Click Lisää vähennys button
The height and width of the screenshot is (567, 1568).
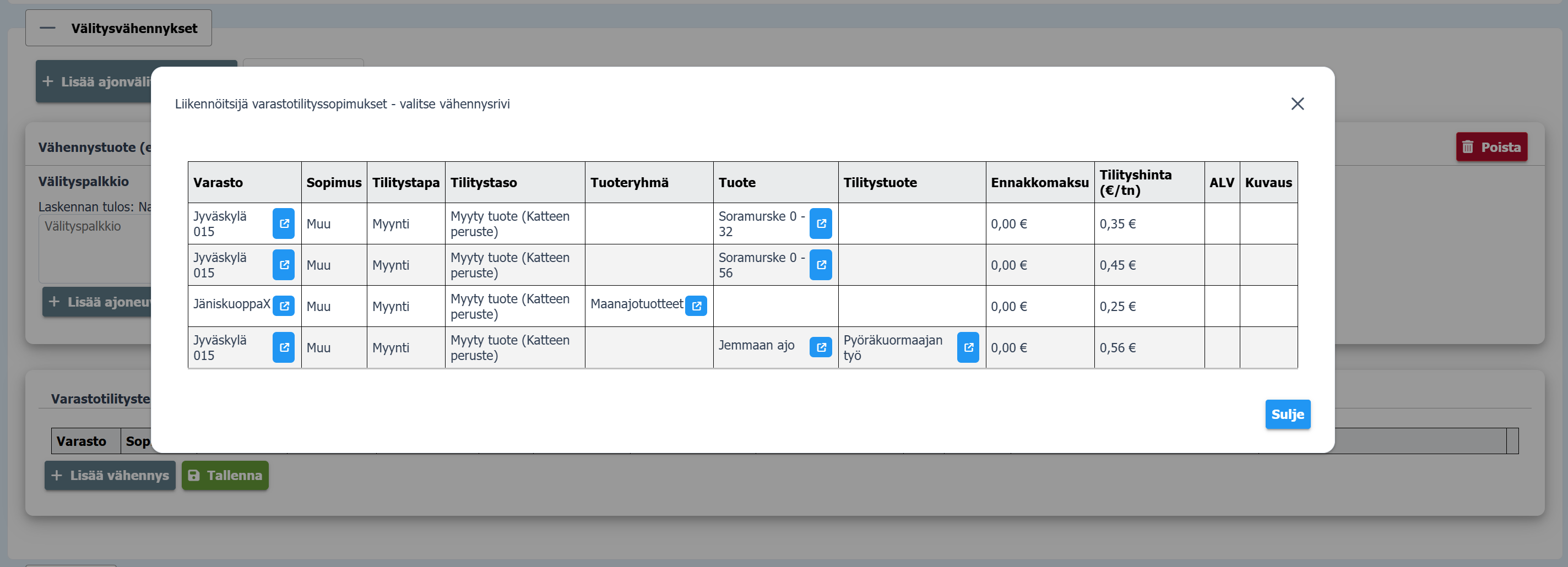click(110, 475)
